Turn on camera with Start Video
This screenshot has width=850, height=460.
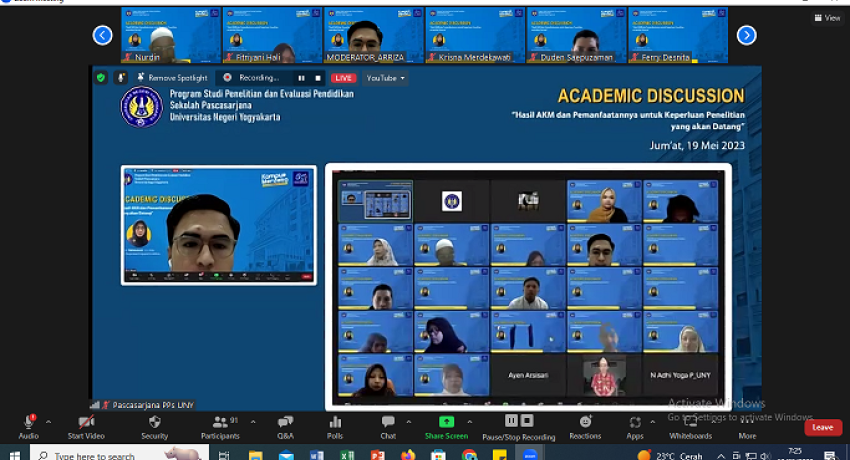click(86, 427)
